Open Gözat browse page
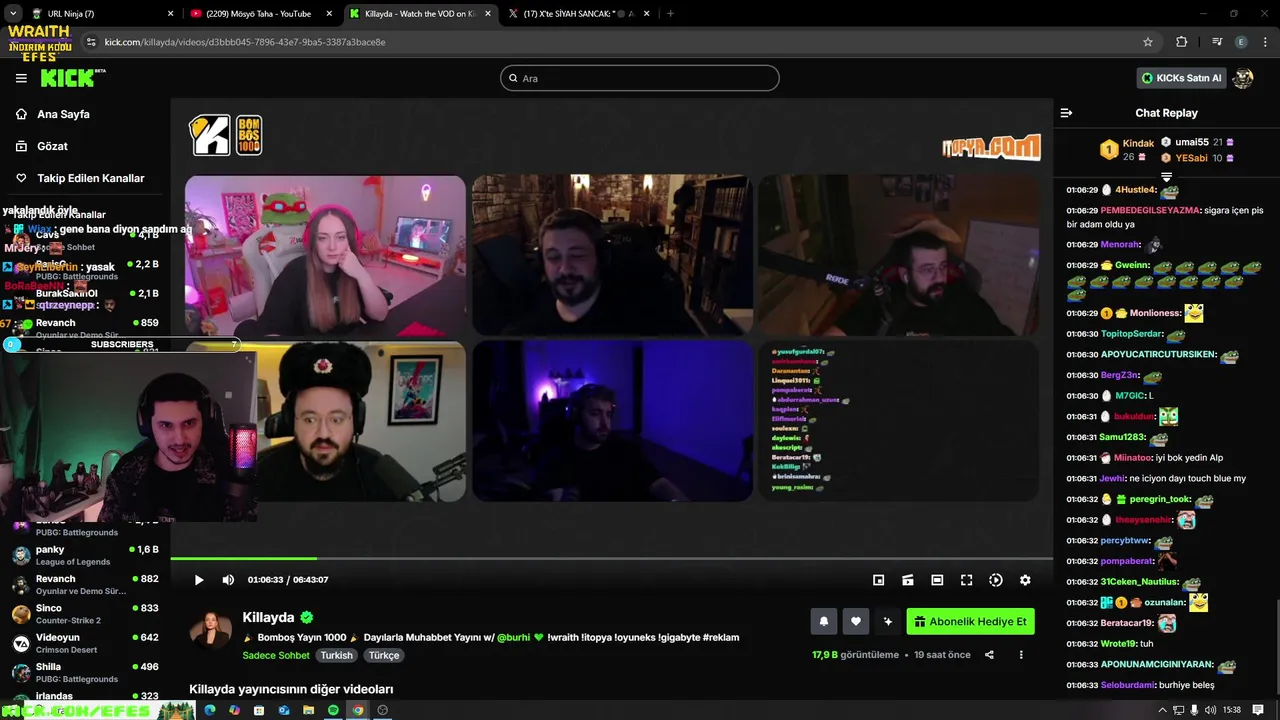Viewport: 1280px width, 720px height. tap(52, 146)
